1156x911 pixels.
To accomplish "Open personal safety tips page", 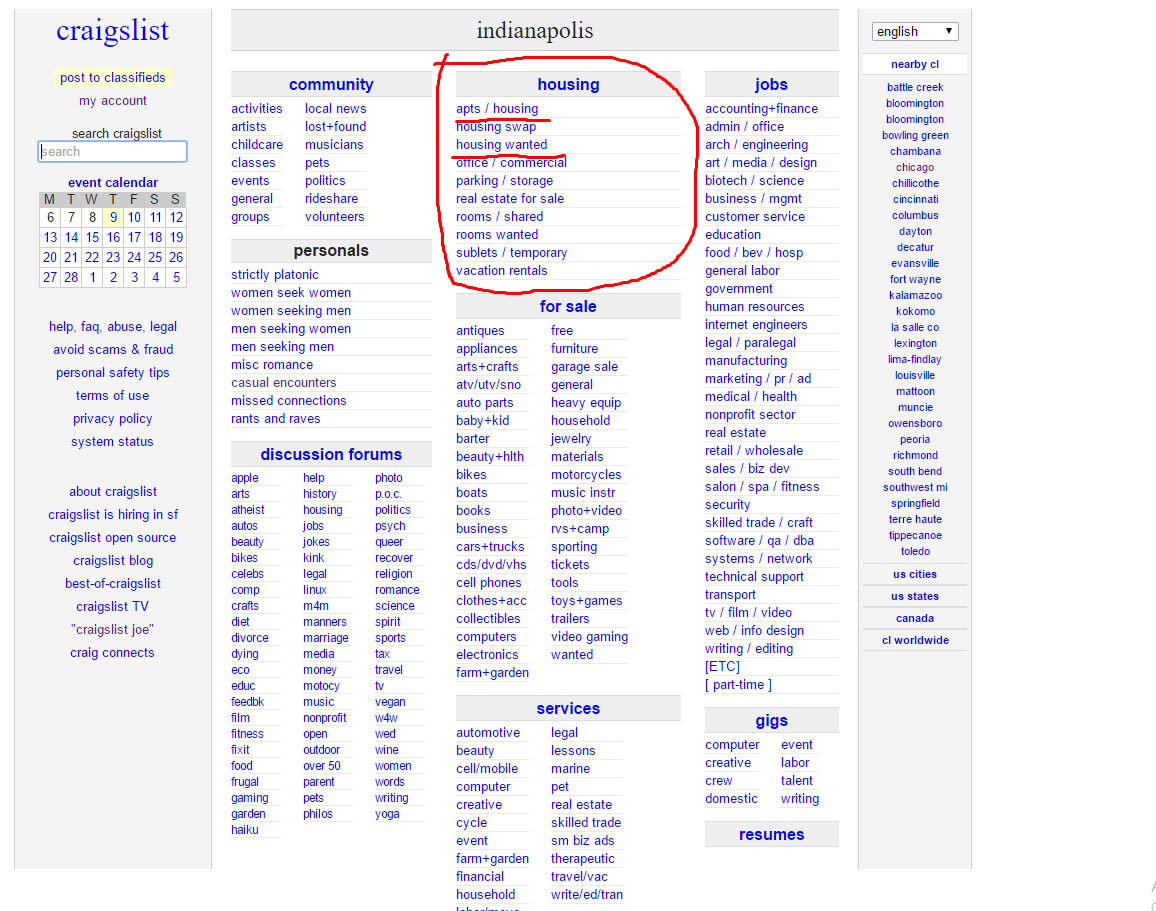I will (x=113, y=372).
